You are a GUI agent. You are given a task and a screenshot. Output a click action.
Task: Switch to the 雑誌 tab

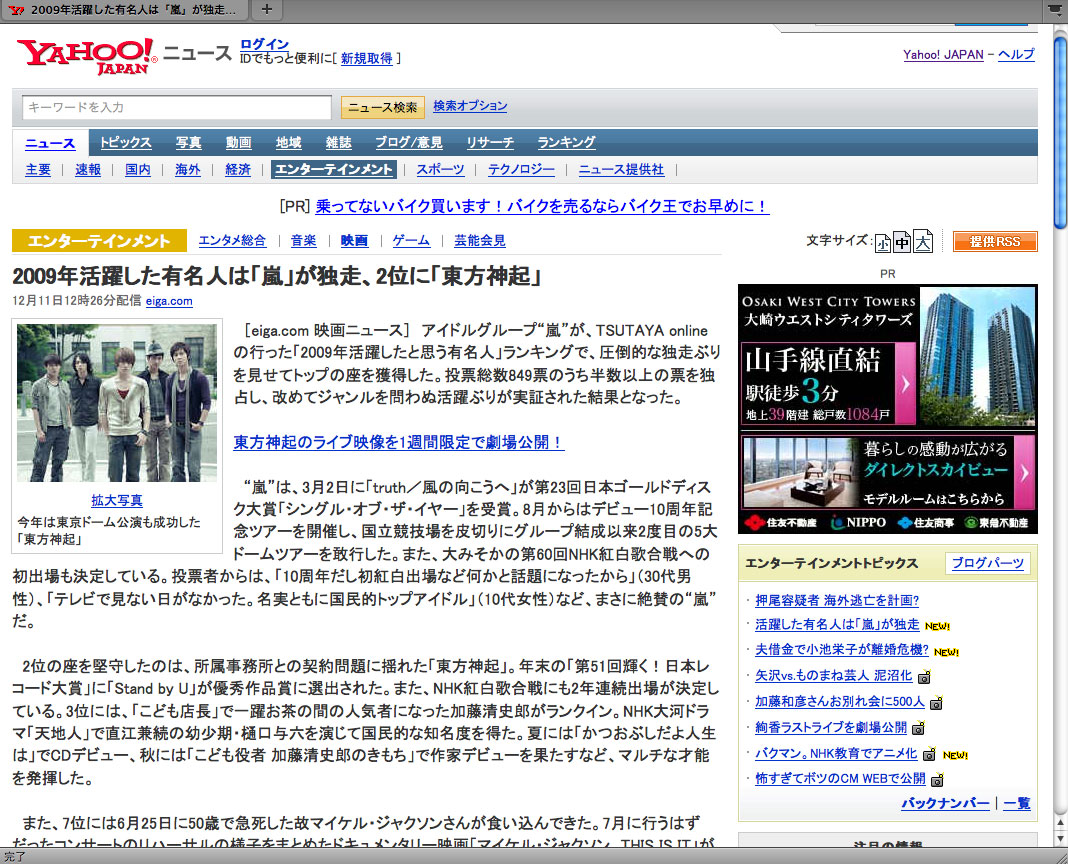pos(339,142)
